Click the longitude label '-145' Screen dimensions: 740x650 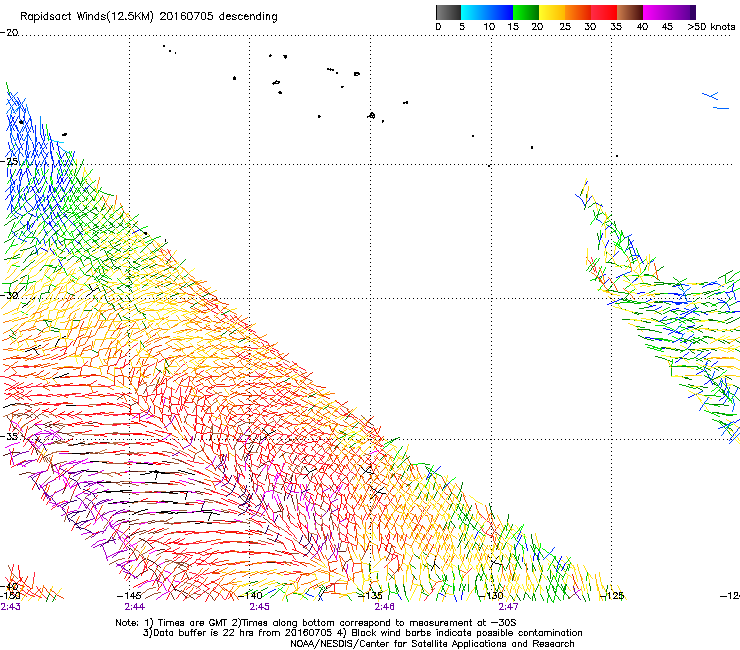pos(129,596)
